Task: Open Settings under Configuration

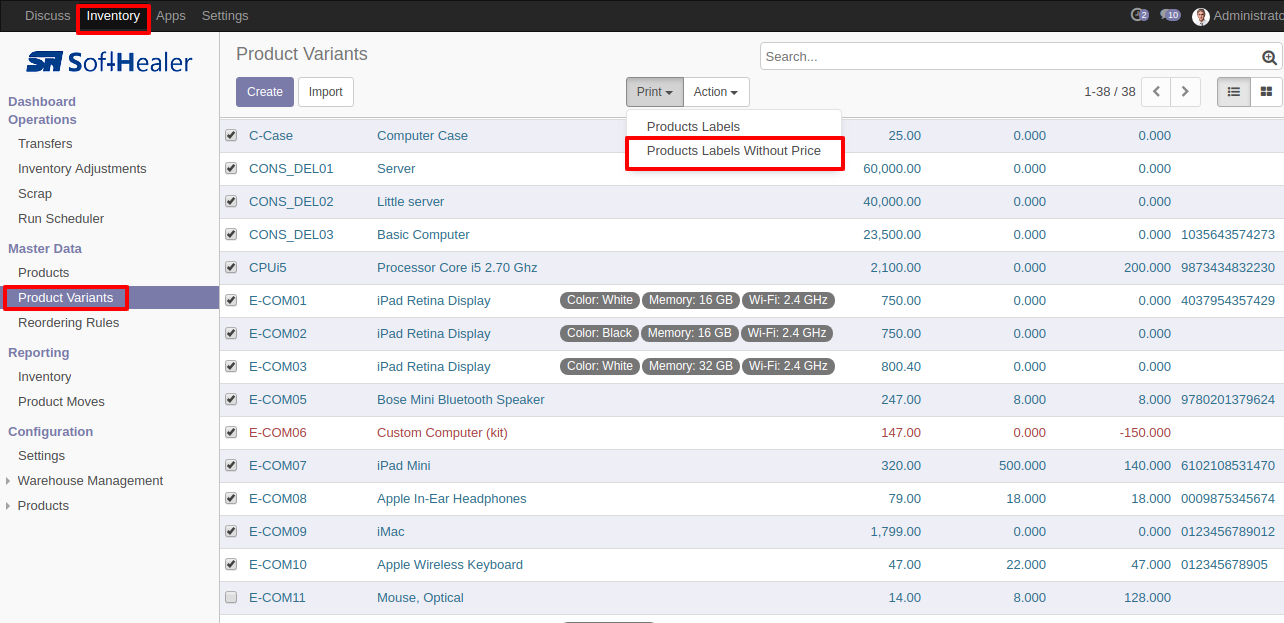Action: (41, 456)
